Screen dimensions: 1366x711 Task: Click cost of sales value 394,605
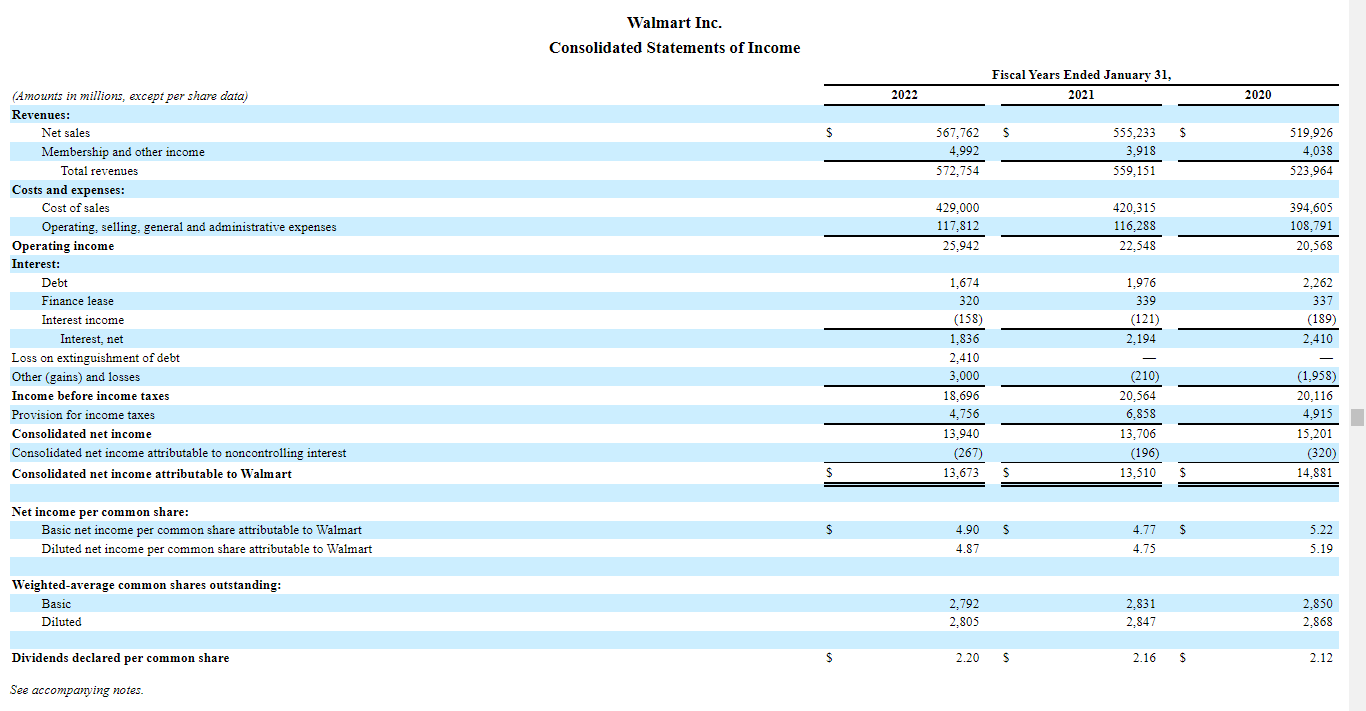click(1311, 208)
